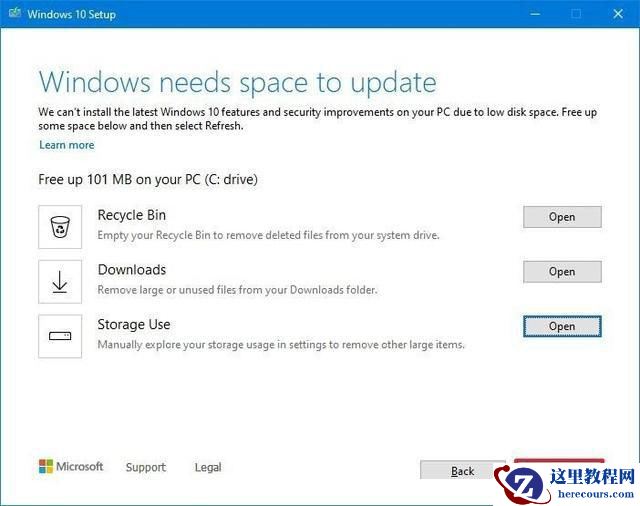
Task: Open the Recycle Bin via its Open button
Action: 562,217
